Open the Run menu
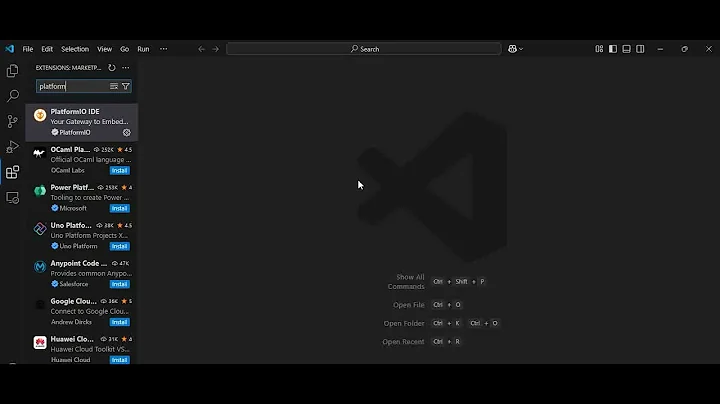 [x=143, y=49]
